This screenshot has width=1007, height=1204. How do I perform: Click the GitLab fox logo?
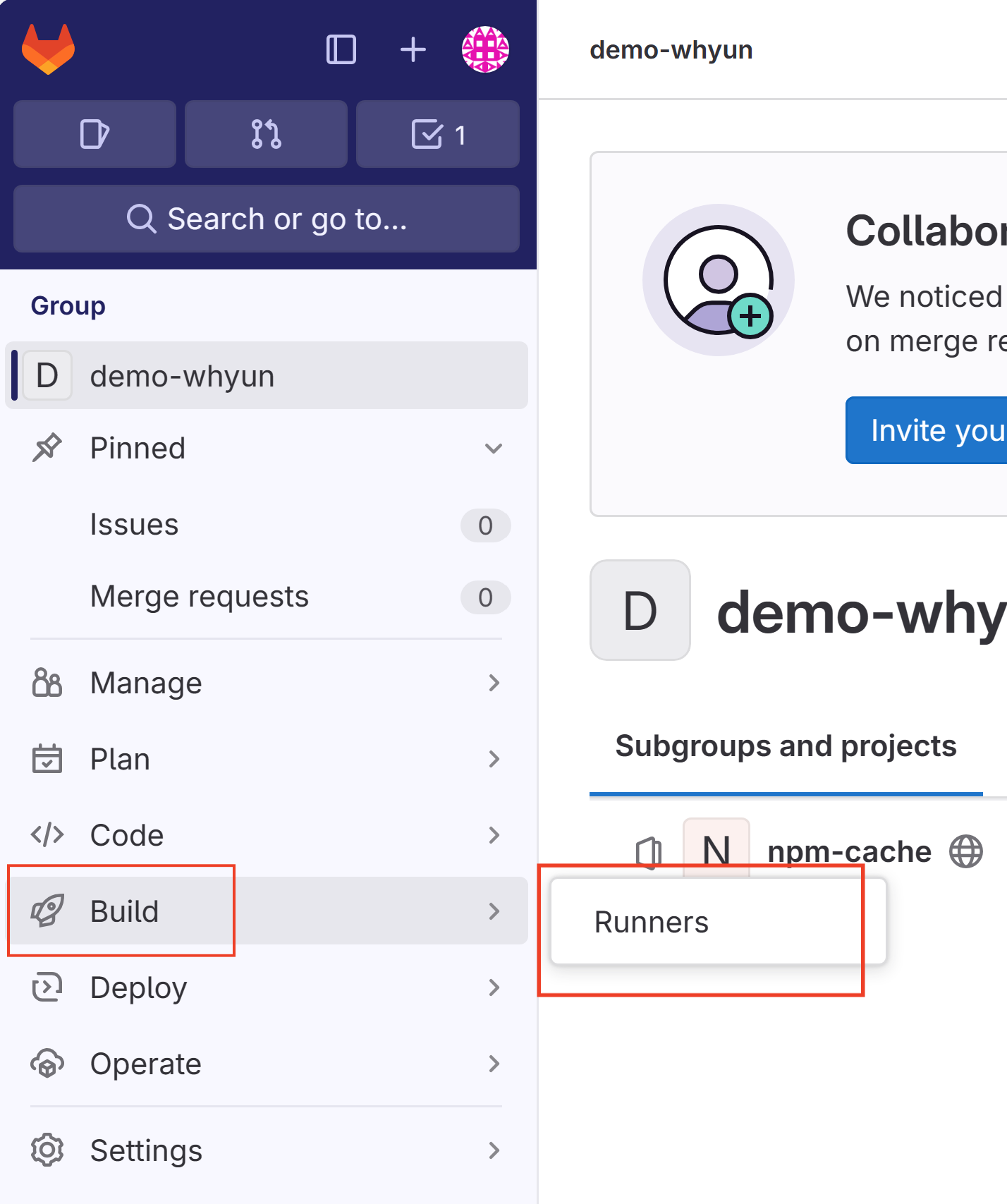(x=48, y=49)
